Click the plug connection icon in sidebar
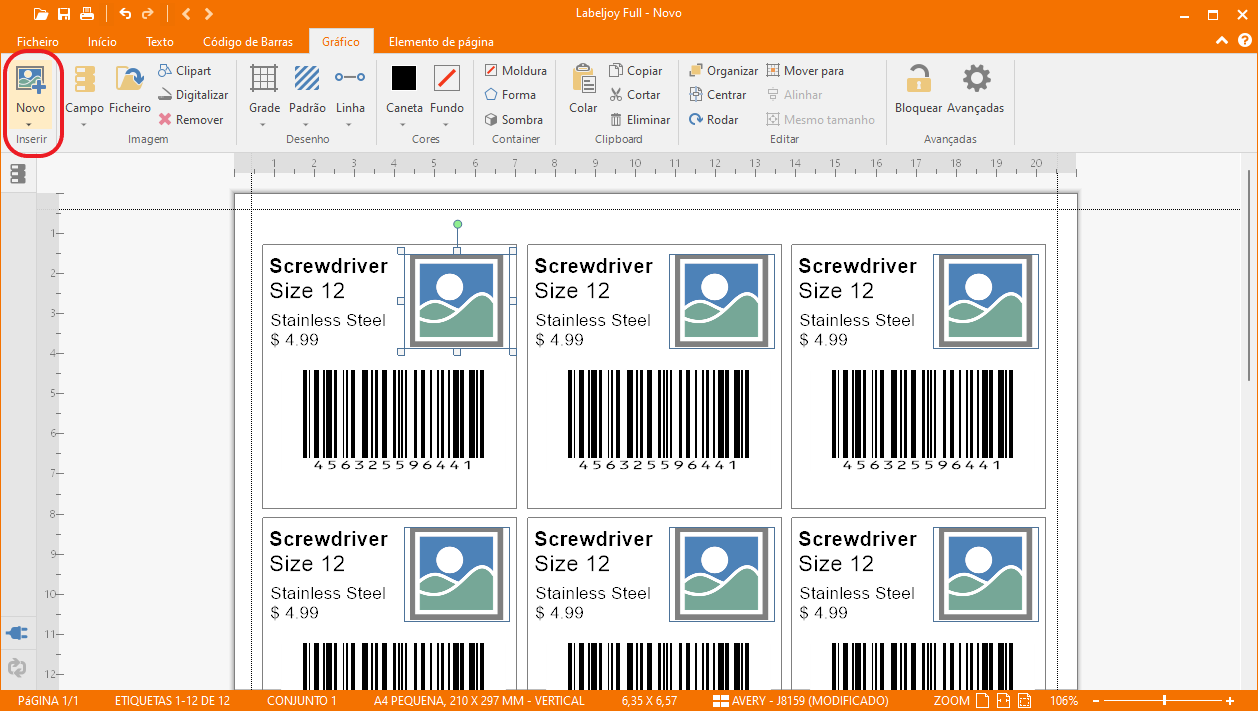The width and height of the screenshot is (1258, 711). (x=17, y=633)
